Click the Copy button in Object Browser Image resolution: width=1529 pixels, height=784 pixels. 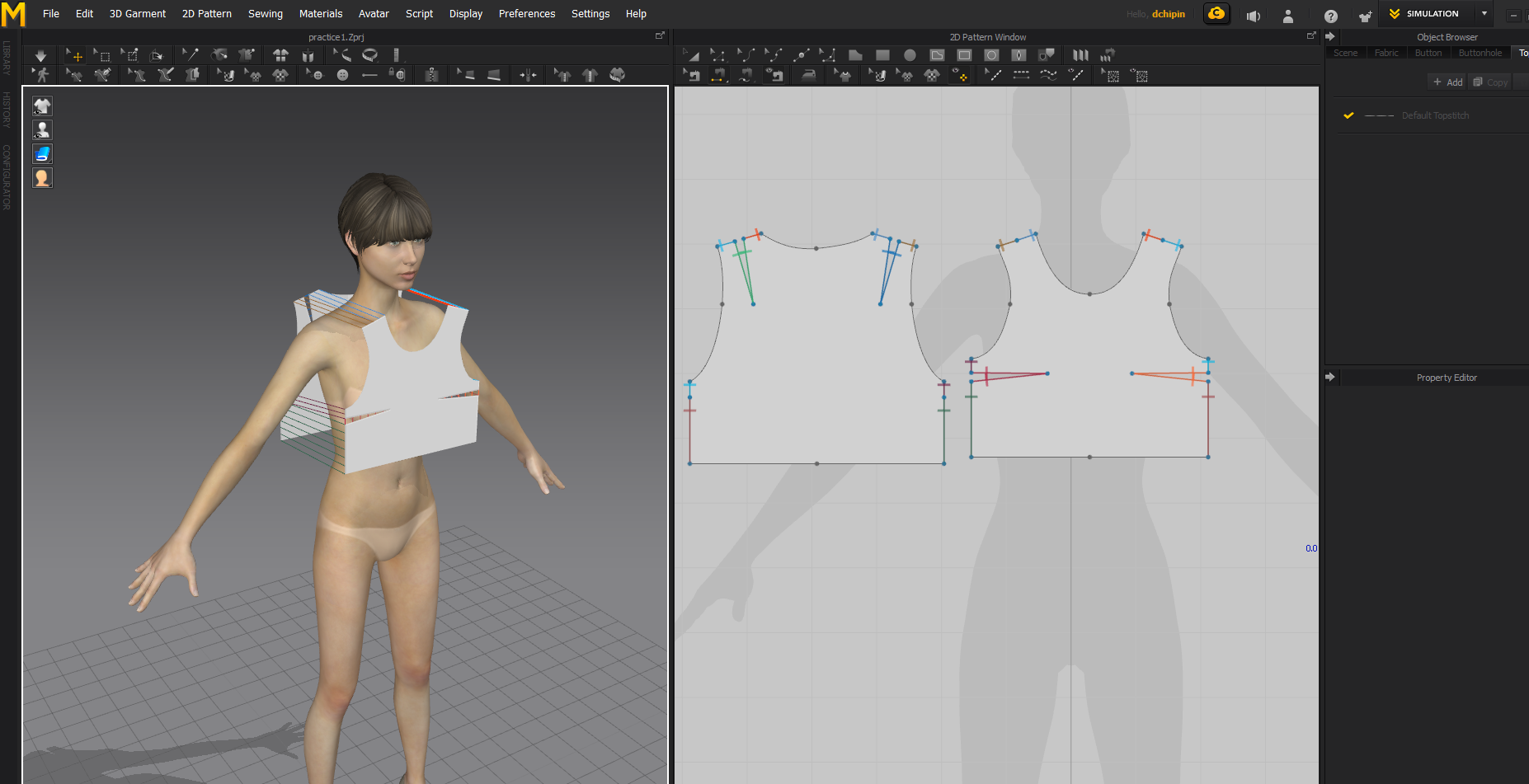1490,82
